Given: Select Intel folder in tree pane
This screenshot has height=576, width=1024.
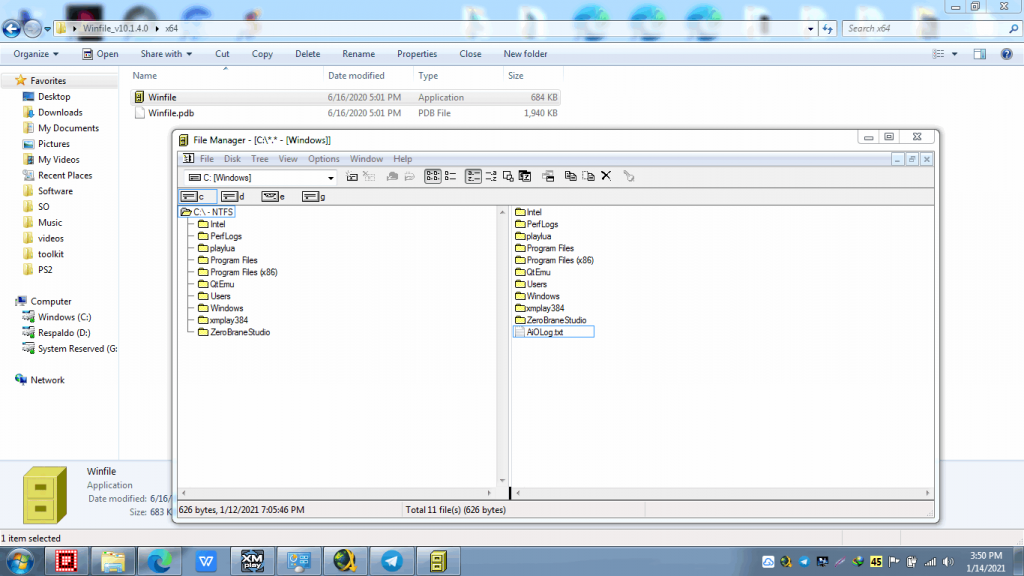Looking at the screenshot, I should point(212,224).
